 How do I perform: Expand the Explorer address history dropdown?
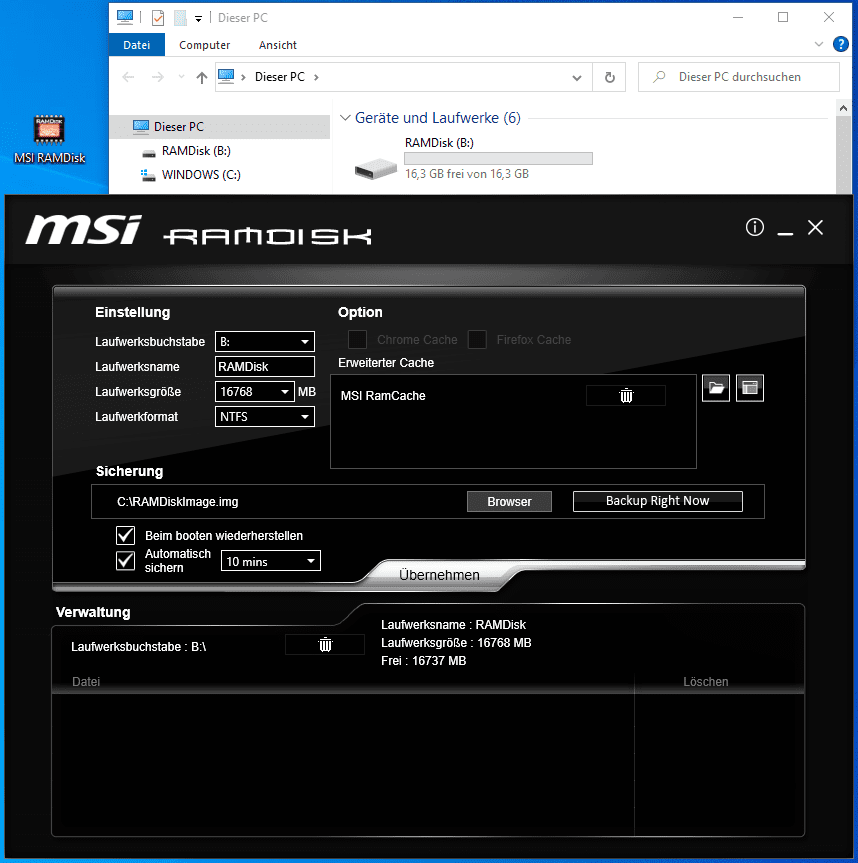[x=576, y=78]
